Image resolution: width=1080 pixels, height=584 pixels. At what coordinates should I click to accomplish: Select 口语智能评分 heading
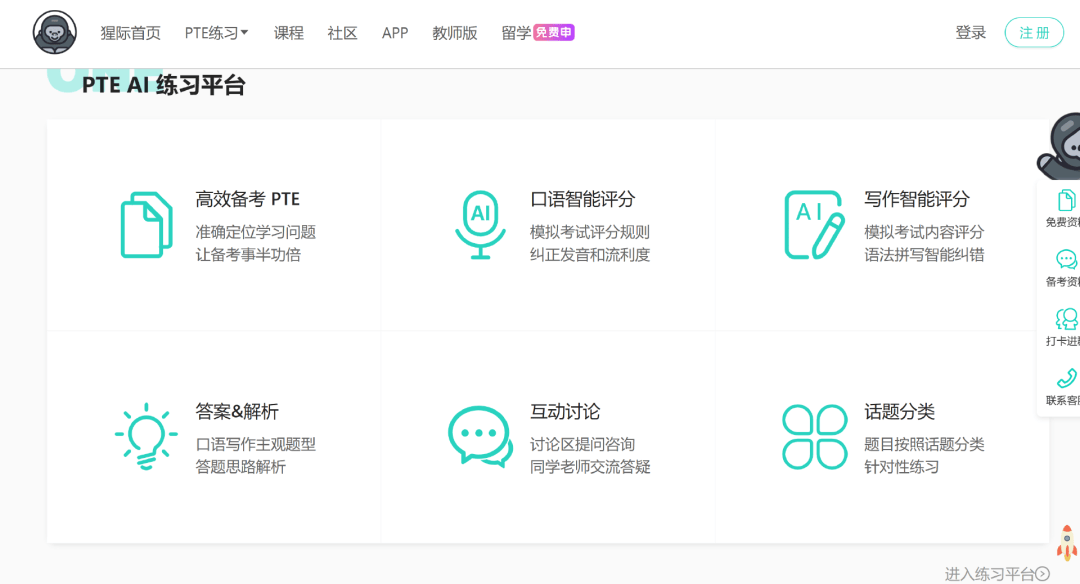point(582,199)
